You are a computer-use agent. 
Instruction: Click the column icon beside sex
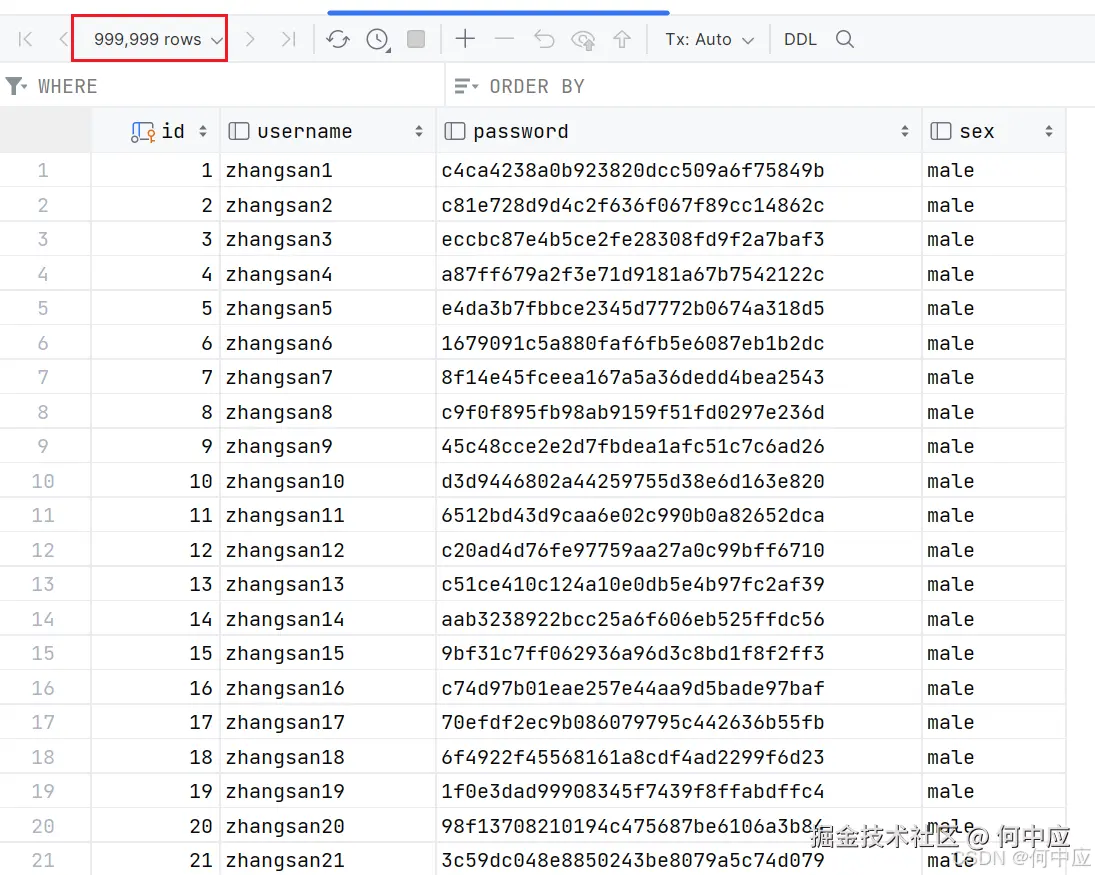pos(941,131)
